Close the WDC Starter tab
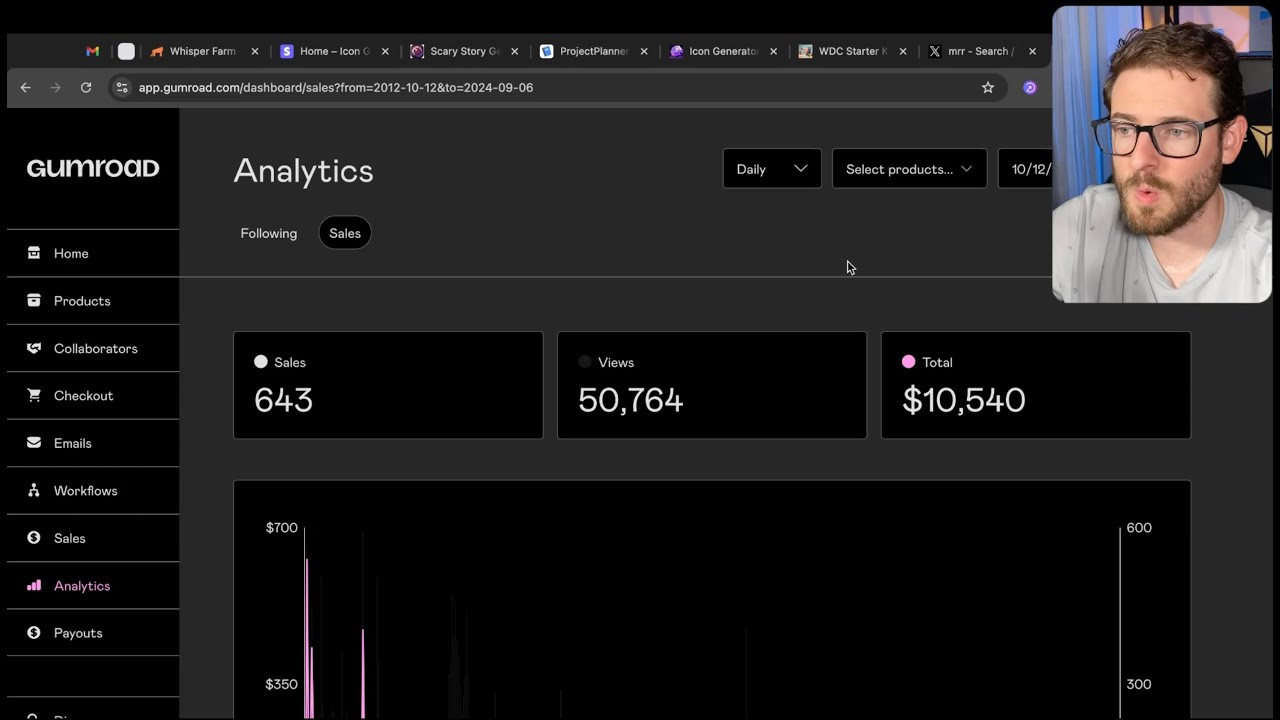1280x720 pixels. pyautogui.click(x=903, y=51)
